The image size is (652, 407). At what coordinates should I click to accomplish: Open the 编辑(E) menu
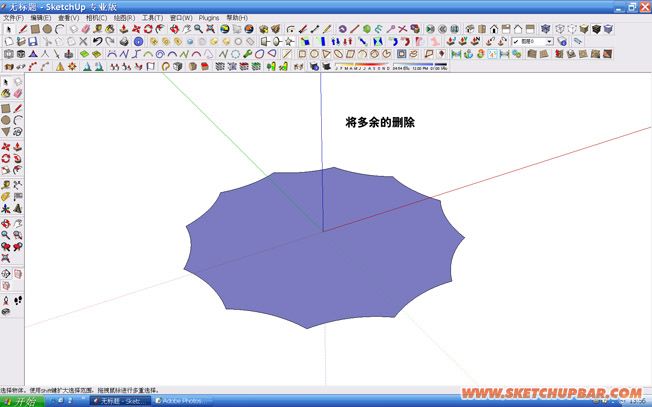(x=40, y=18)
